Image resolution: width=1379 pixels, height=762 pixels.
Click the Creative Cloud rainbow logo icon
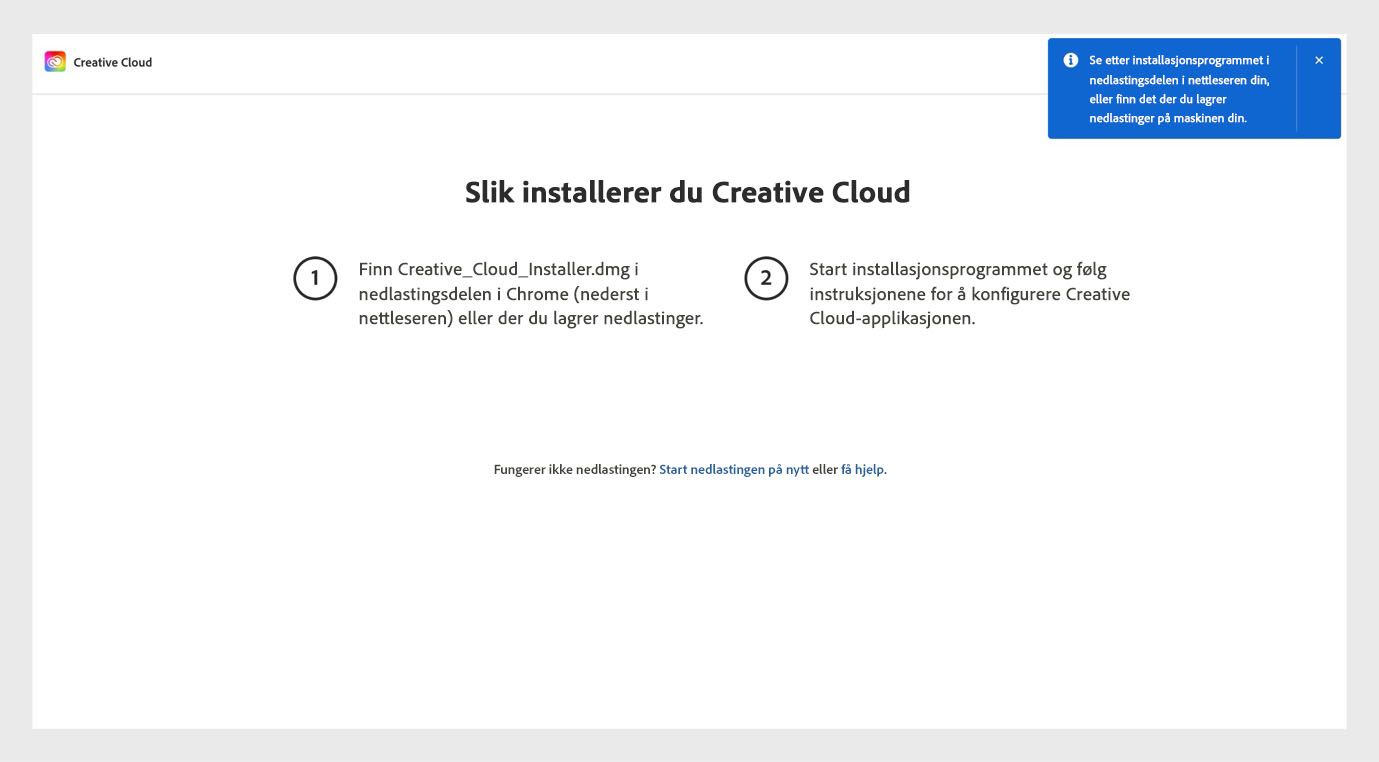(x=55, y=61)
